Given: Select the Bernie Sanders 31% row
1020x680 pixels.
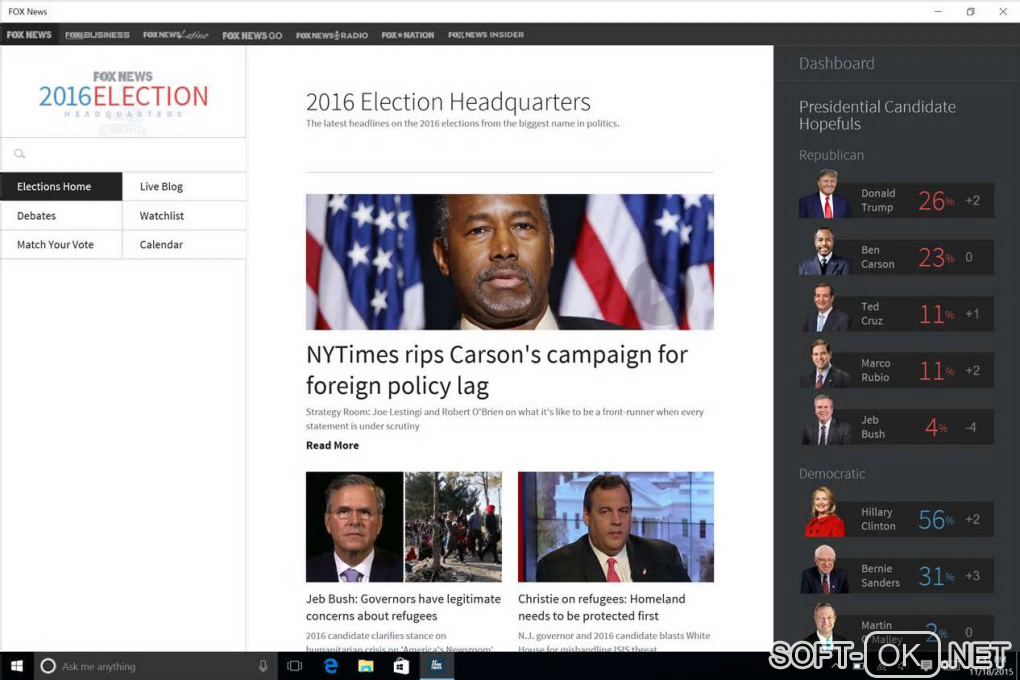Looking at the screenshot, I should [x=896, y=576].
